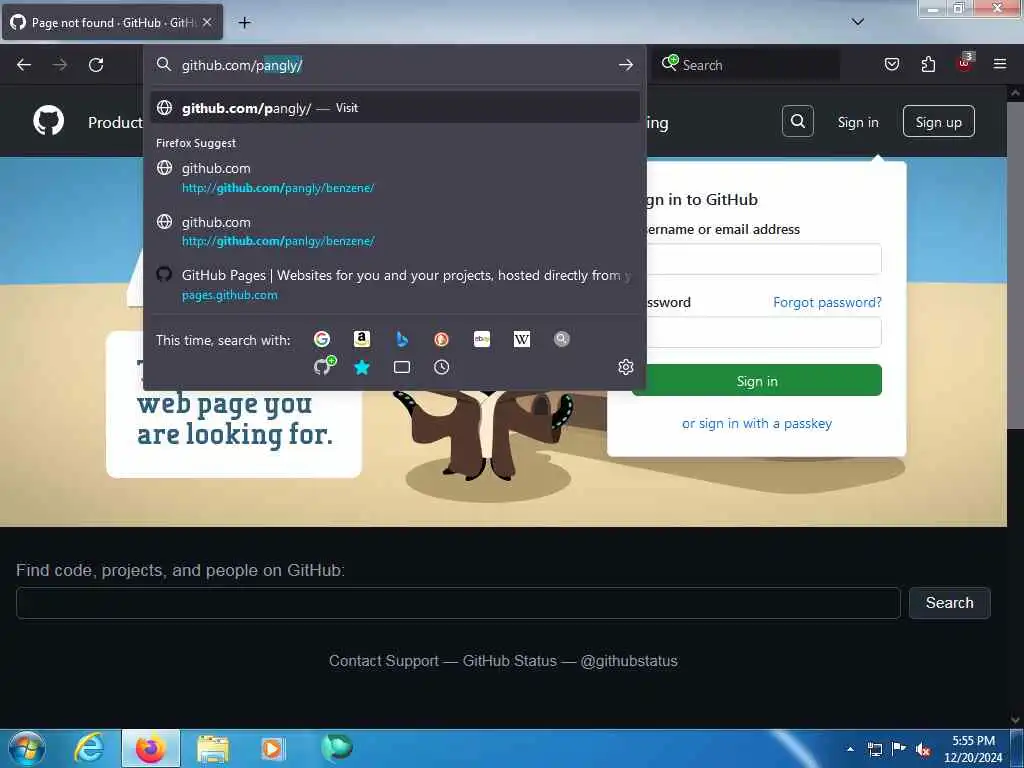The height and width of the screenshot is (768, 1024).
Task: Click 'or sign in with a passkey'
Action: [756, 423]
